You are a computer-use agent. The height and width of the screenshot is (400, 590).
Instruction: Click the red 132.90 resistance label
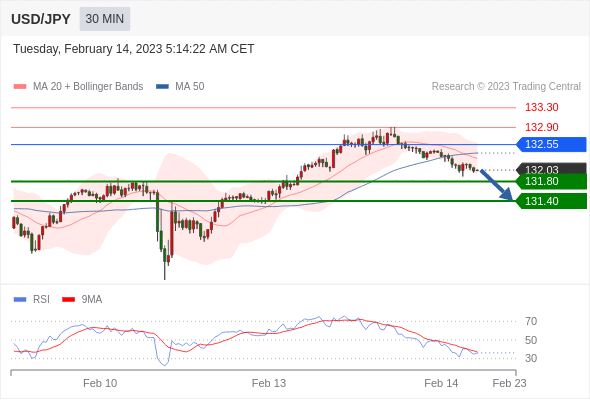tap(541, 128)
